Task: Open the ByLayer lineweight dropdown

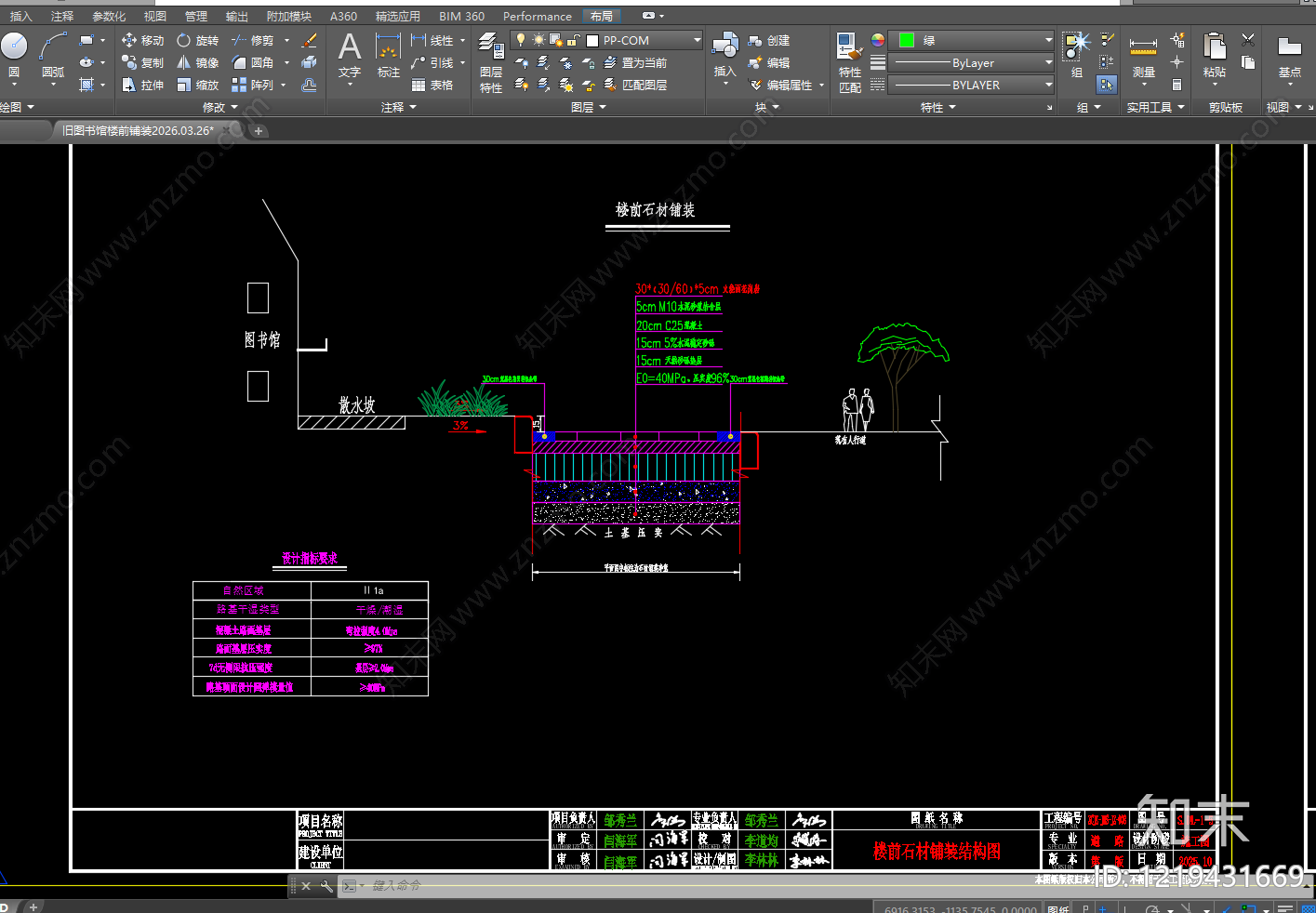Action: (972, 63)
